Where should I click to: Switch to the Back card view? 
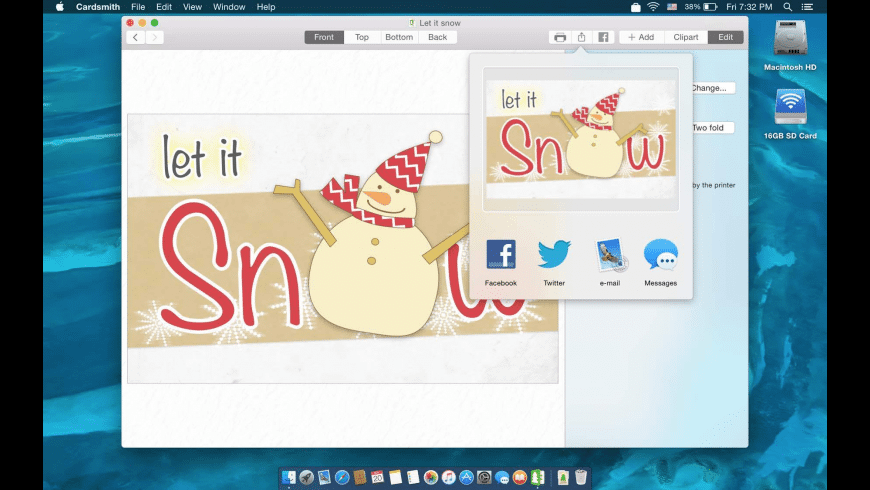[437, 37]
